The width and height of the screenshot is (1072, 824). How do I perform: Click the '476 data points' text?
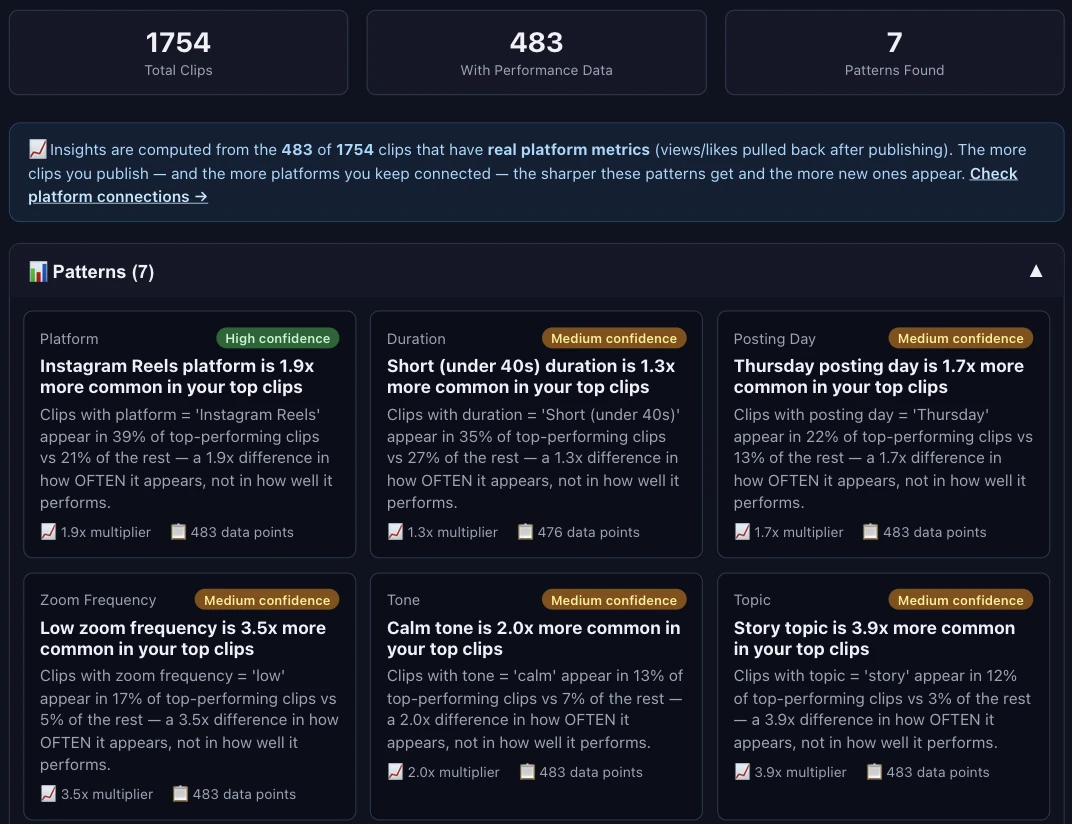click(589, 532)
